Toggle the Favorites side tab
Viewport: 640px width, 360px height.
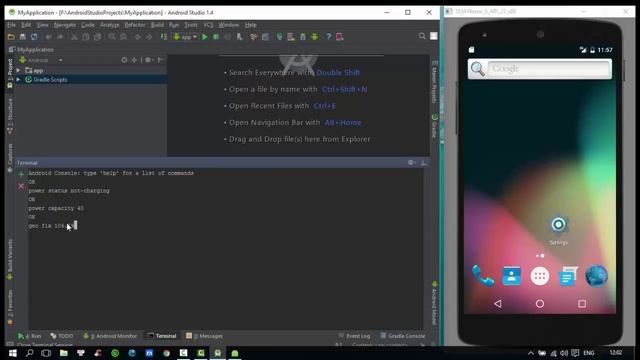10,307
